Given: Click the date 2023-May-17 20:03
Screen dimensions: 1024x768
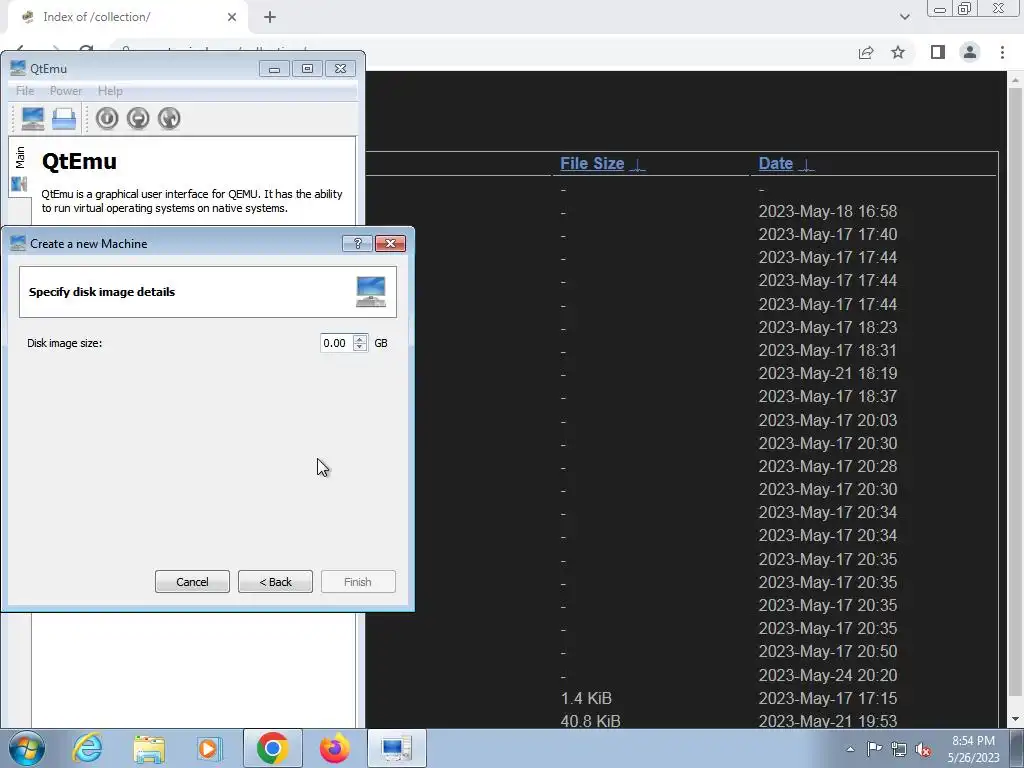Looking at the screenshot, I should [x=827, y=420].
